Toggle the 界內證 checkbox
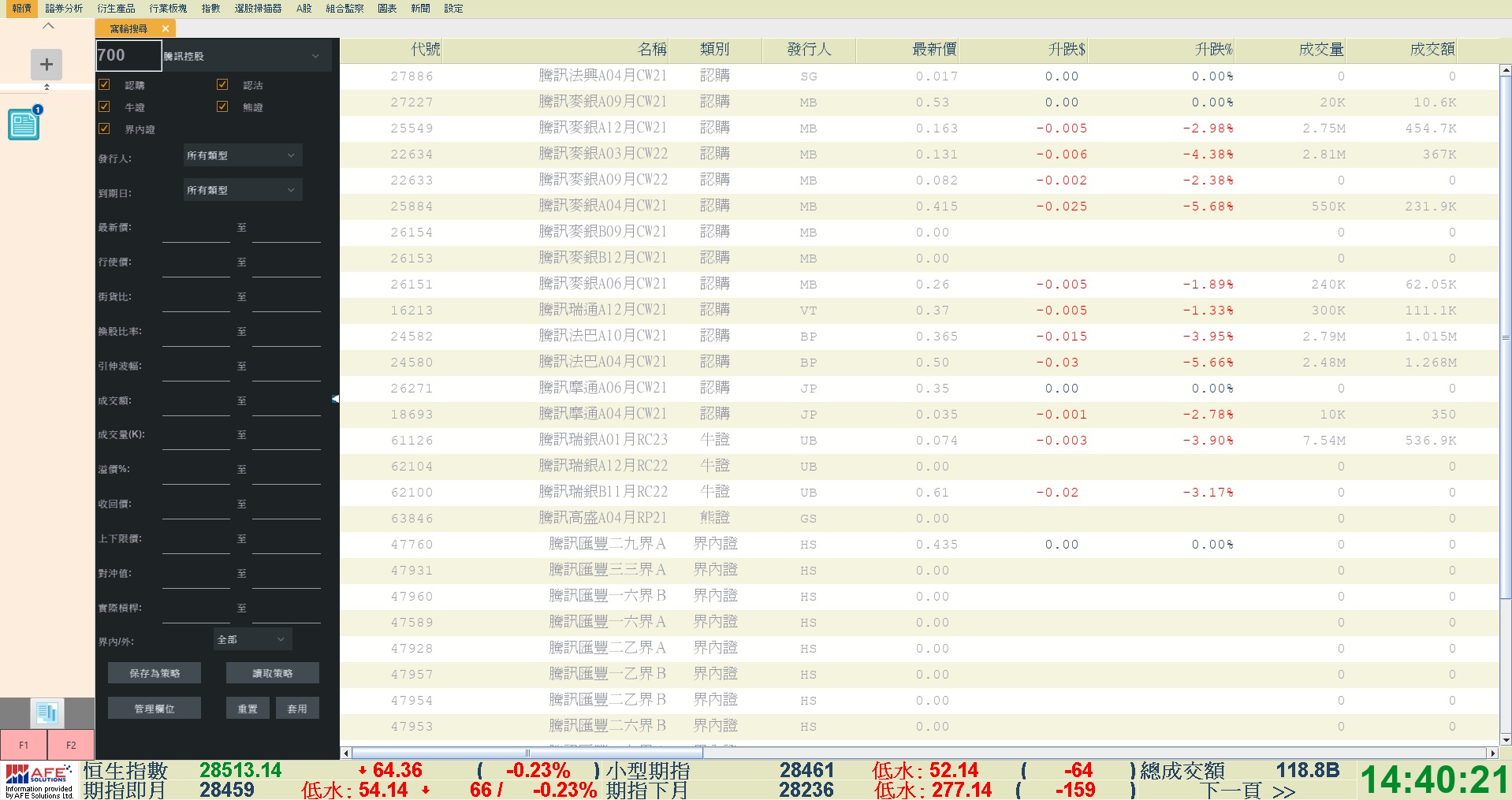 pos(104,128)
